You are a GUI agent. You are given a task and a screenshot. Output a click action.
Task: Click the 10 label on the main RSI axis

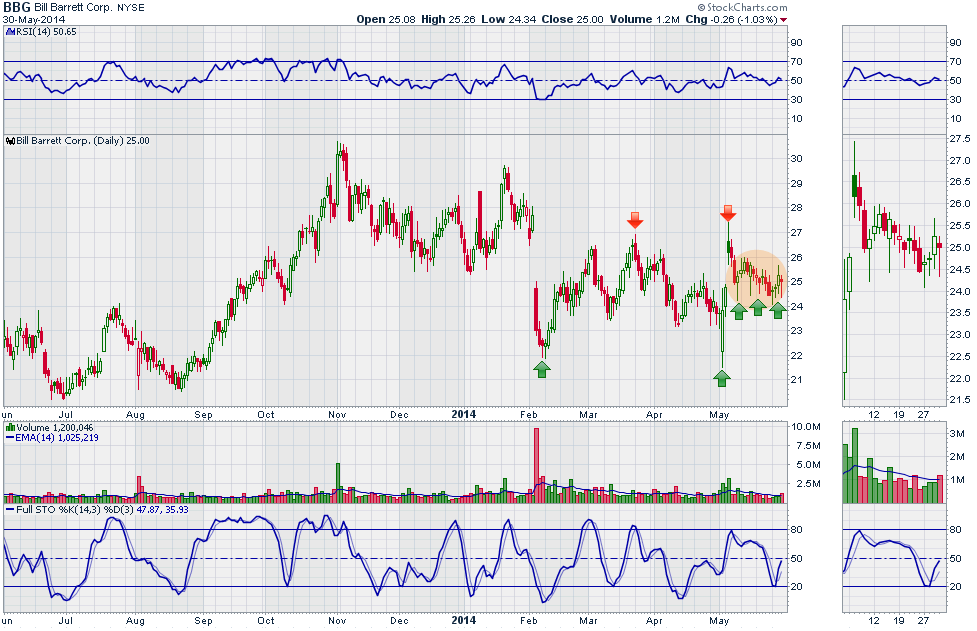pyautogui.click(x=796, y=118)
